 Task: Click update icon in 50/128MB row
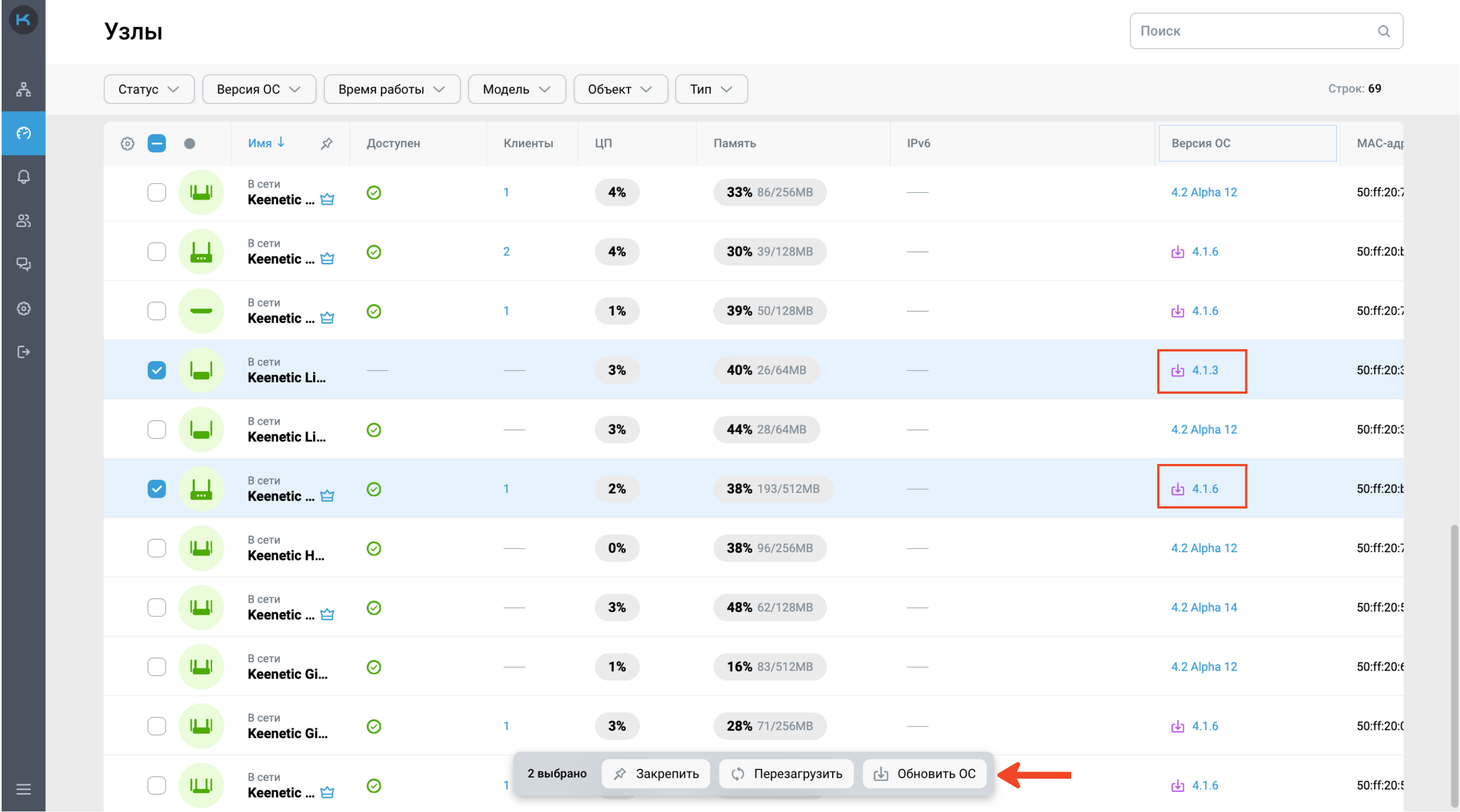click(x=1178, y=311)
